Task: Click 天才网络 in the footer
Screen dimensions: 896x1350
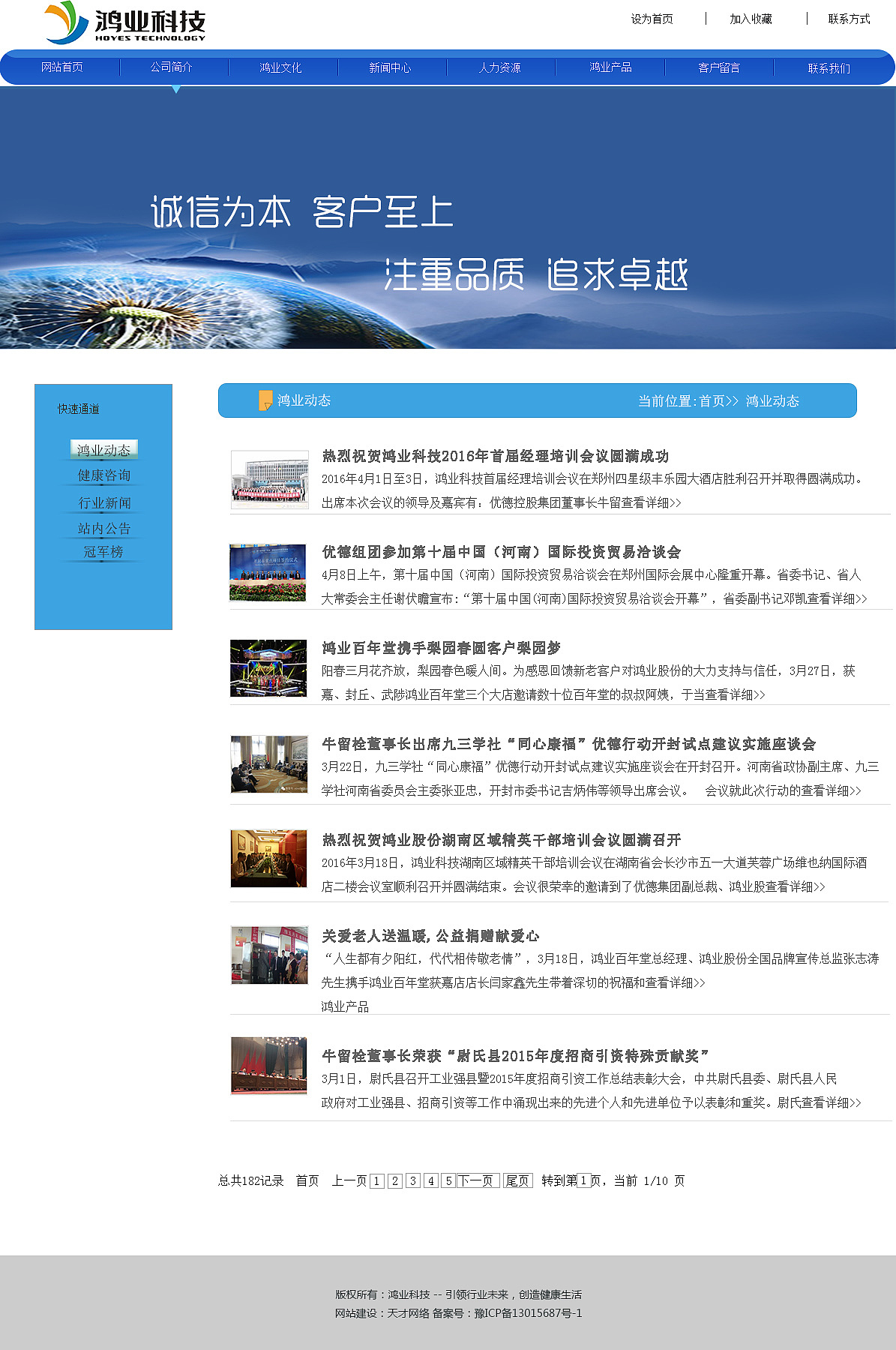Action: (x=408, y=1313)
